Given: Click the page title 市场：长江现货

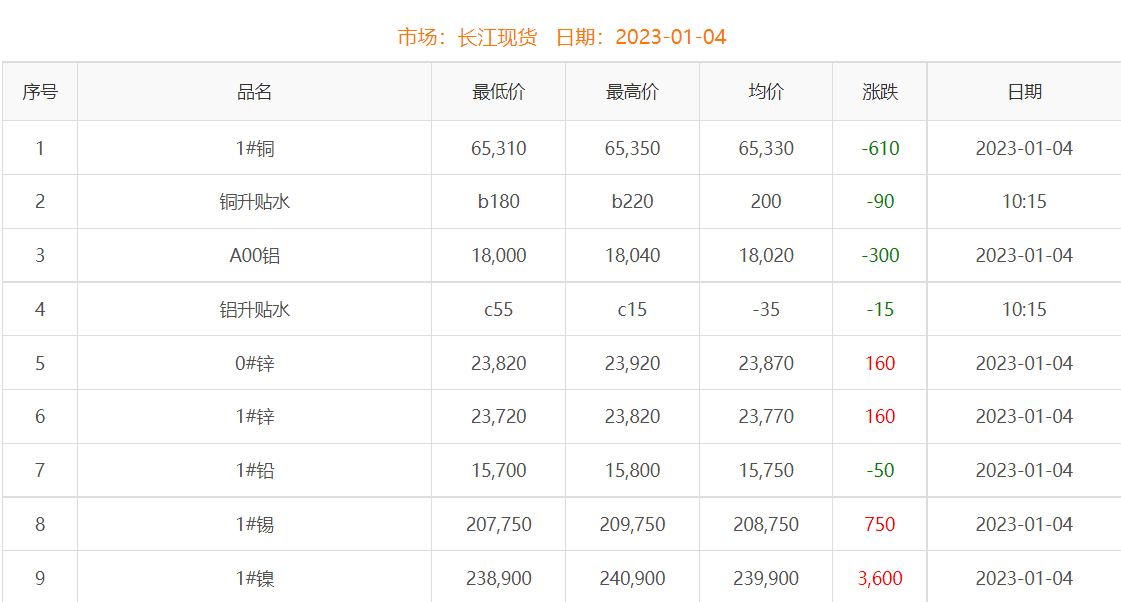Looking at the screenshot, I should tap(467, 38).
